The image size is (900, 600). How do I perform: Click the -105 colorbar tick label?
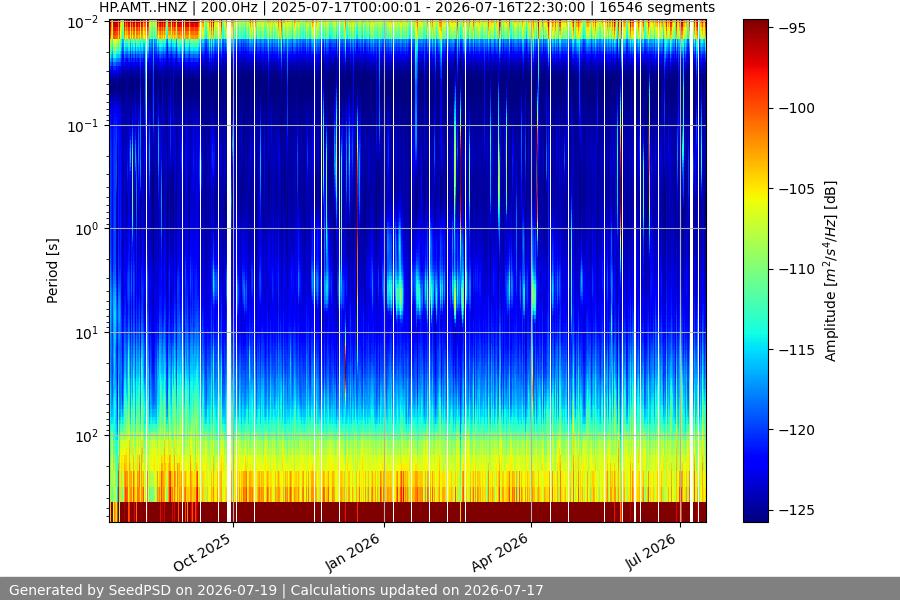click(796, 188)
